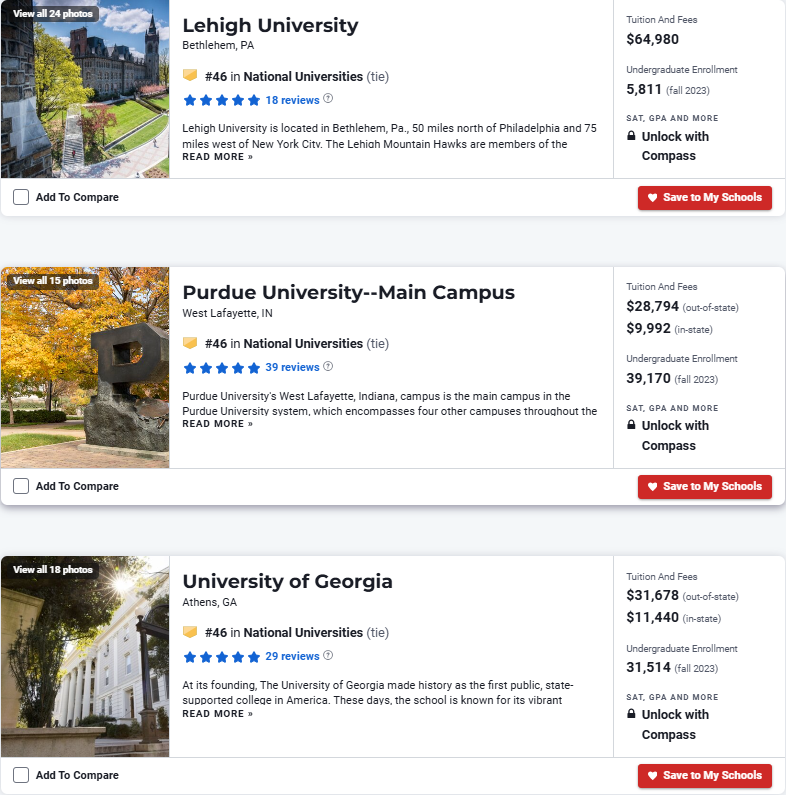Screen dimensions: 786x795
Task: Click lock icon in Purdue University card
Action: (631, 425)
